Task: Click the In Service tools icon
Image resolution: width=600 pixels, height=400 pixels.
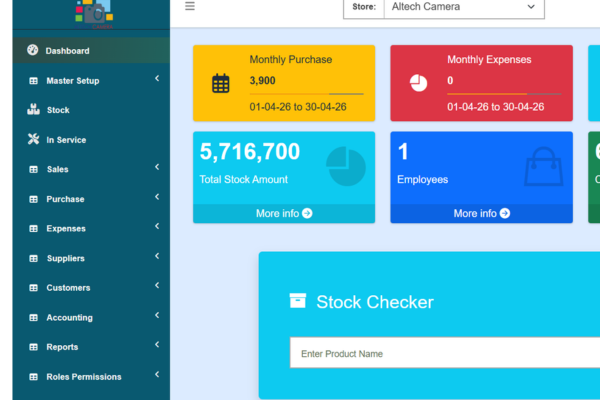Action: pyautogui.click(x=33, y=140)
